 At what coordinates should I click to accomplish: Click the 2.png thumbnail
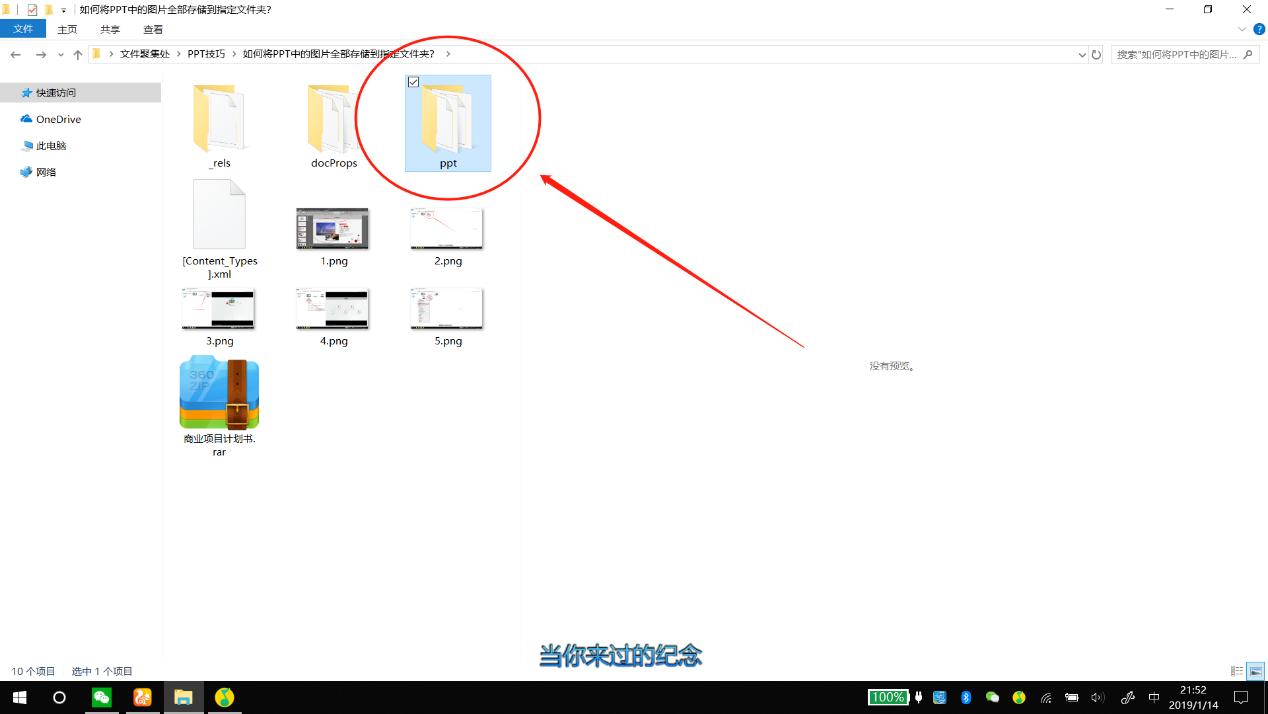[x=447, y=229]
